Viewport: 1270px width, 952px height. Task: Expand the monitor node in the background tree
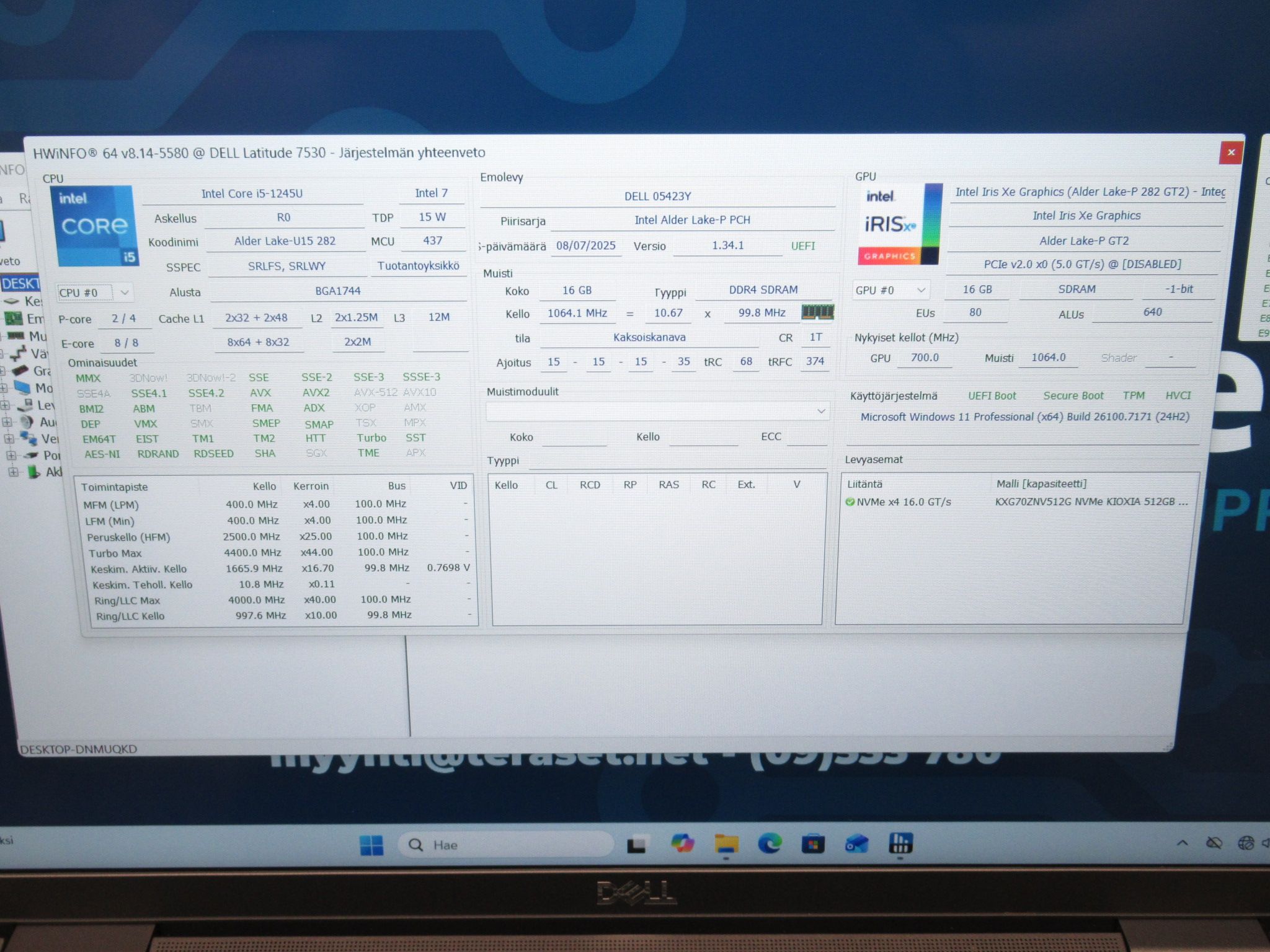(x=4, y=389)
